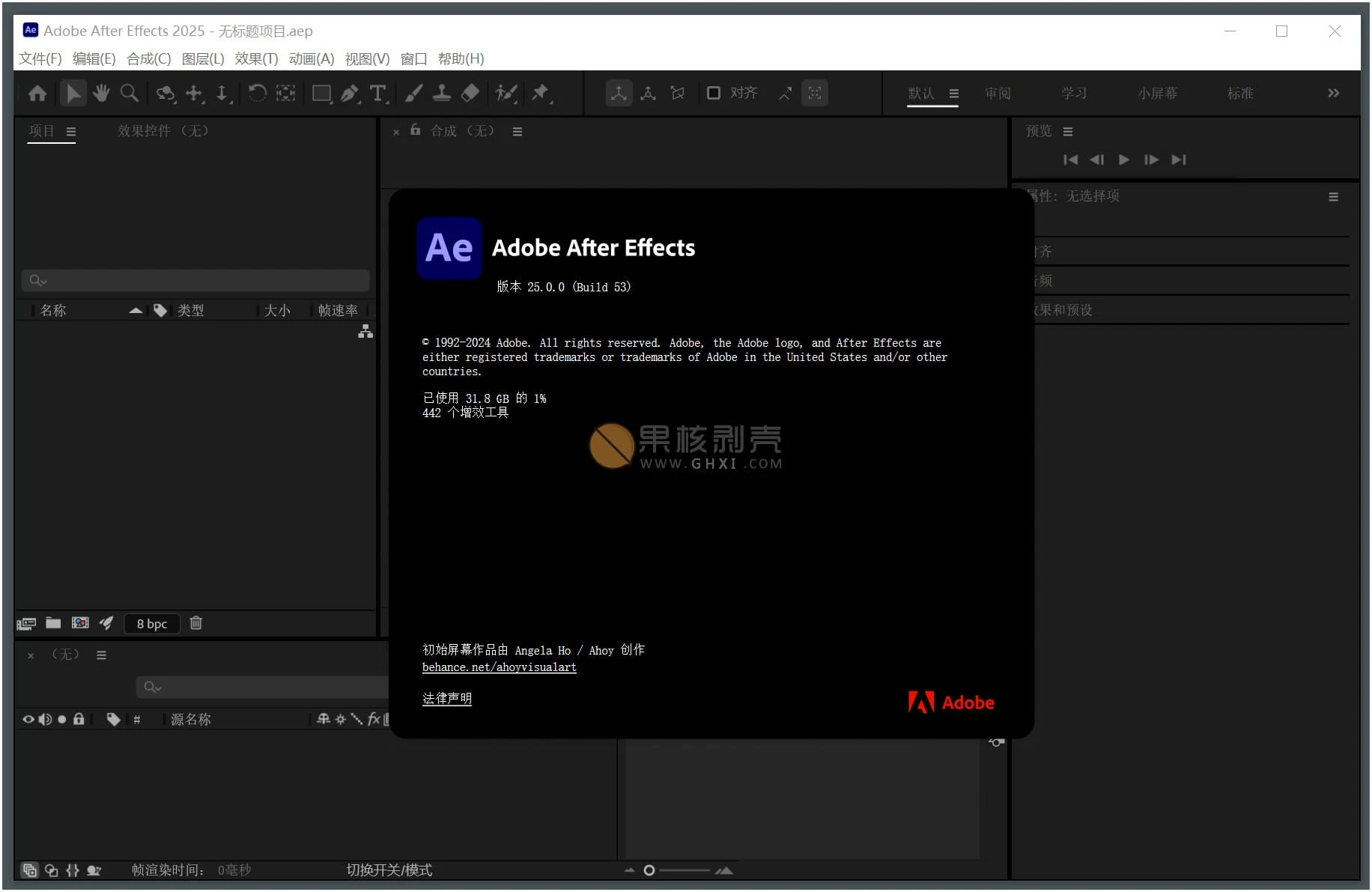The height and width of the screenshot is (892, 1372).
Task: Jump to the first frame in preview
Action: point(1071,160)
